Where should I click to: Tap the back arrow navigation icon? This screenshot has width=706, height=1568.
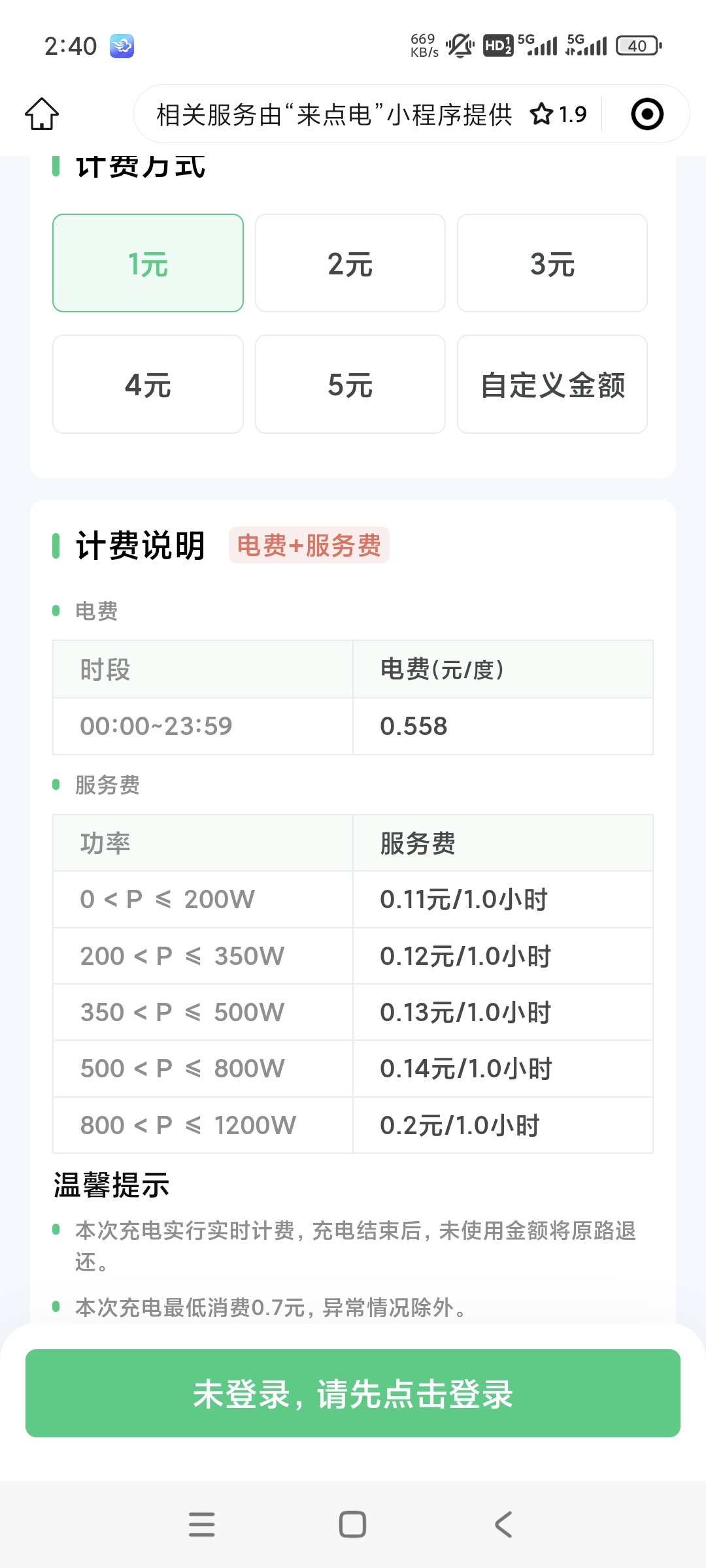[x=503, y=1524]
